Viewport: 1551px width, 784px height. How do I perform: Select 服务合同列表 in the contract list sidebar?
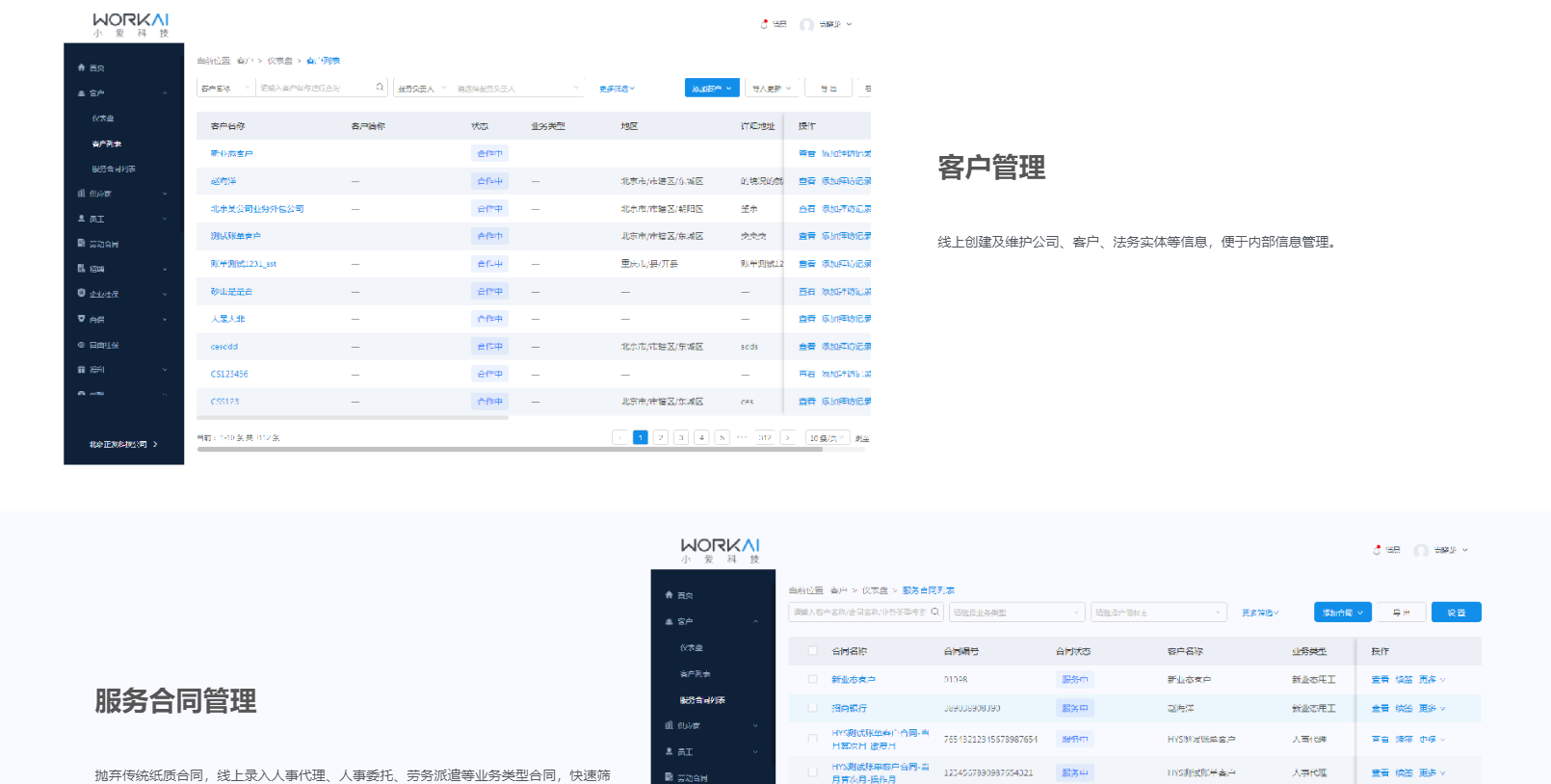click(702, 700)
